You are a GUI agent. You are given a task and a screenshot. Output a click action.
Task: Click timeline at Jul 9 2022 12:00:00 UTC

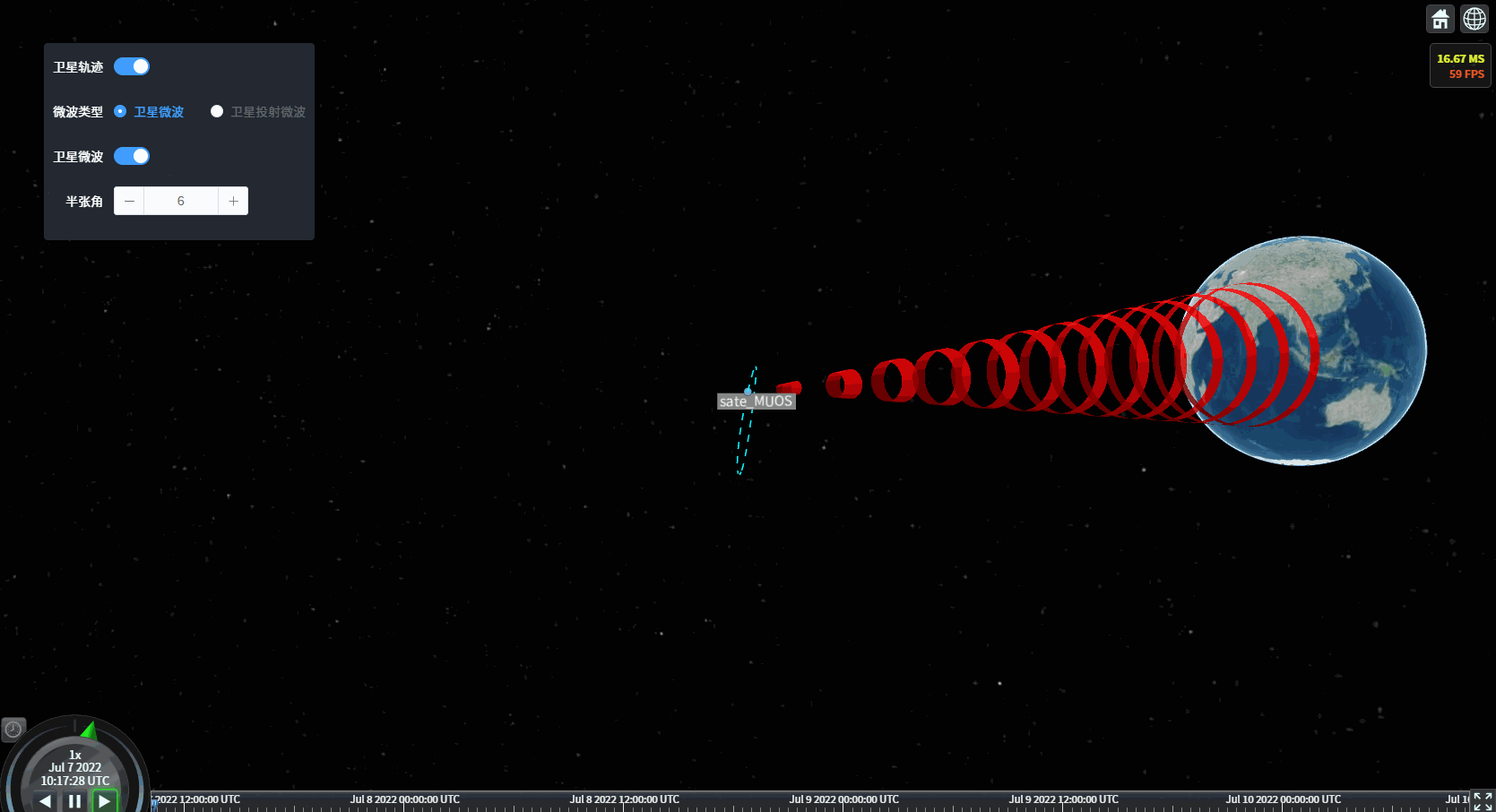pos(1063,799)
